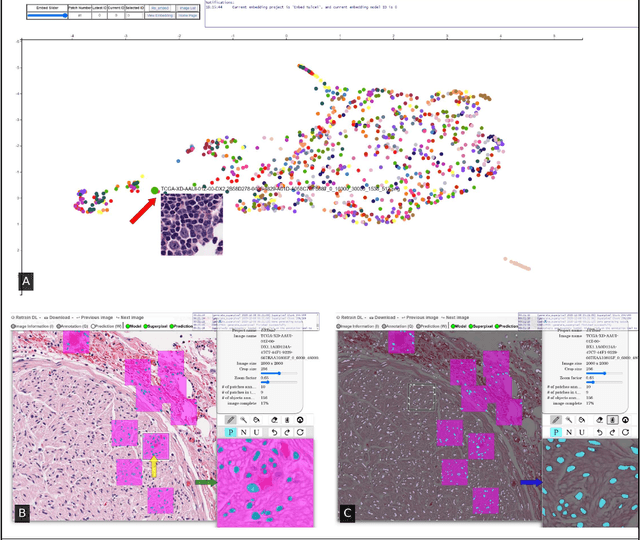Select Image Information (I) radio in panel C
The width and height of the screenshot is (640, 540).
pyautogui.click(x=339, y=327)
